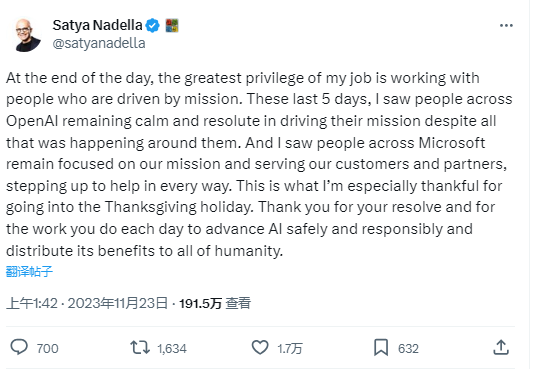Click the 1.7万 likes count
Image resolution: width=540 pixels, height=369 pixels.
tap(290, 348)
